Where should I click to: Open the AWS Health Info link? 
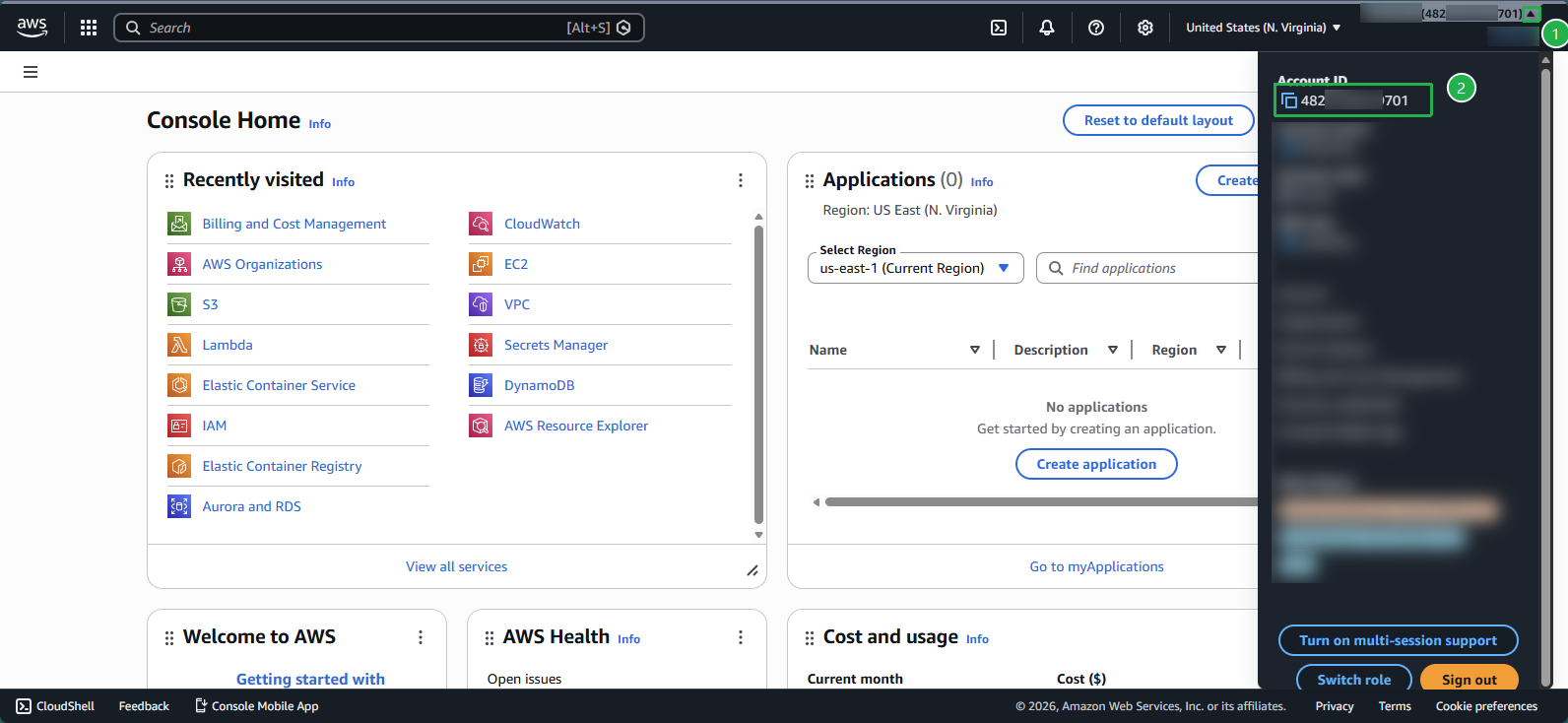coord(628,639)
